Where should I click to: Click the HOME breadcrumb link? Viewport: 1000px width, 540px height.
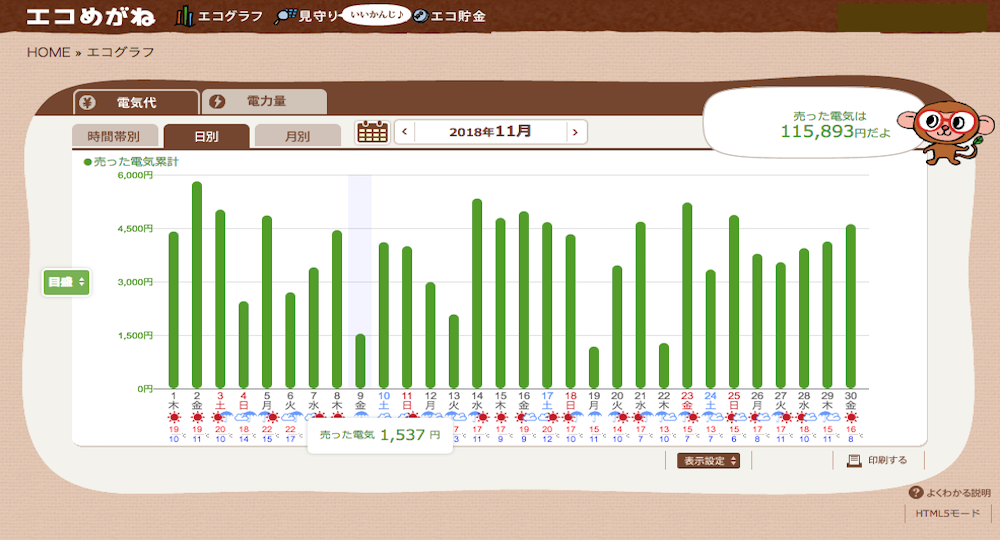coord(48,52)
